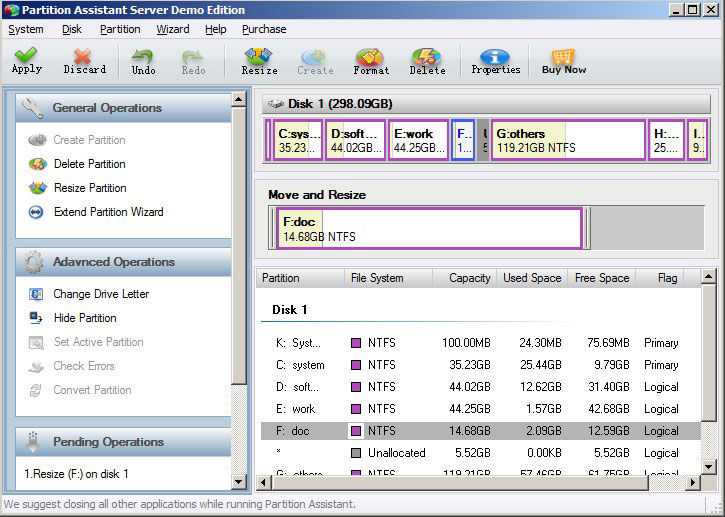725x517 pixels.
Task: Click the Delete Partition link
Action: 90,164
